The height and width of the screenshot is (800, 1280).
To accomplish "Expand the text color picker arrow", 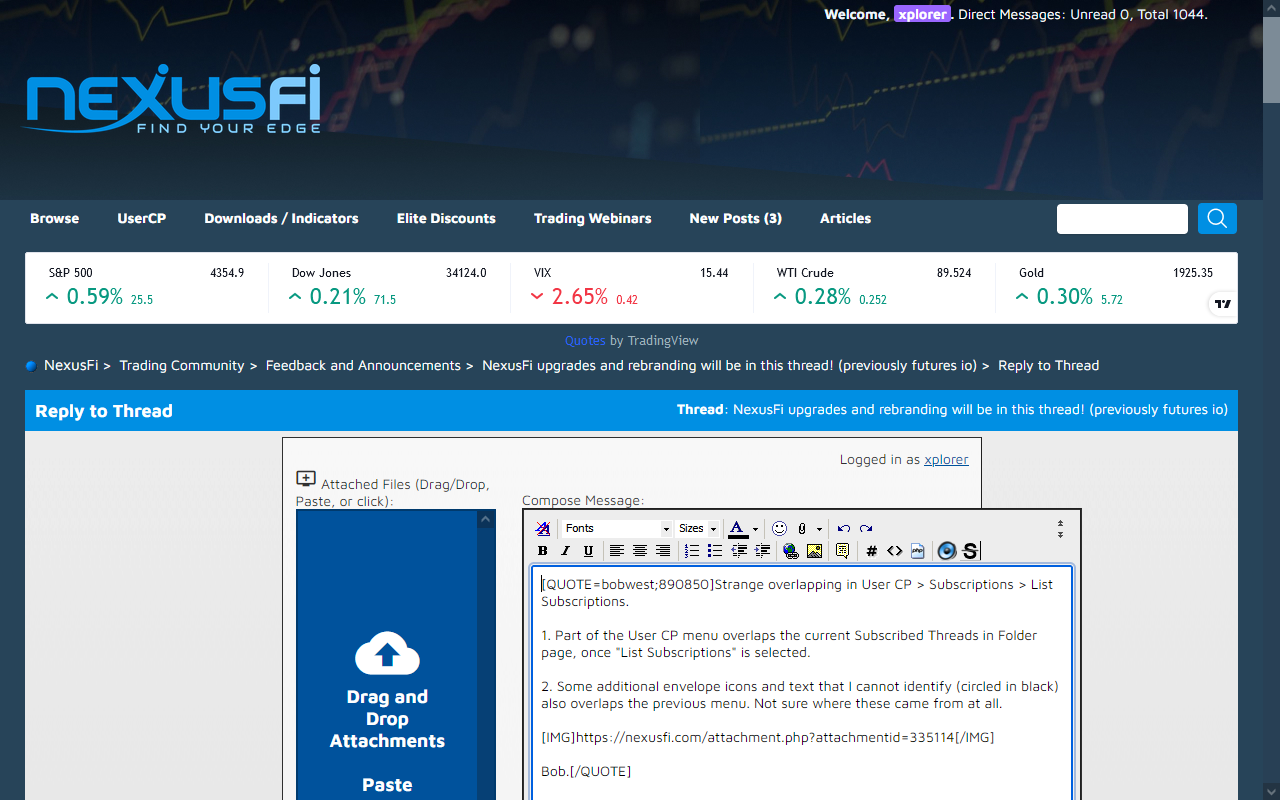I will pyautogui.click(x=755, y=529).
